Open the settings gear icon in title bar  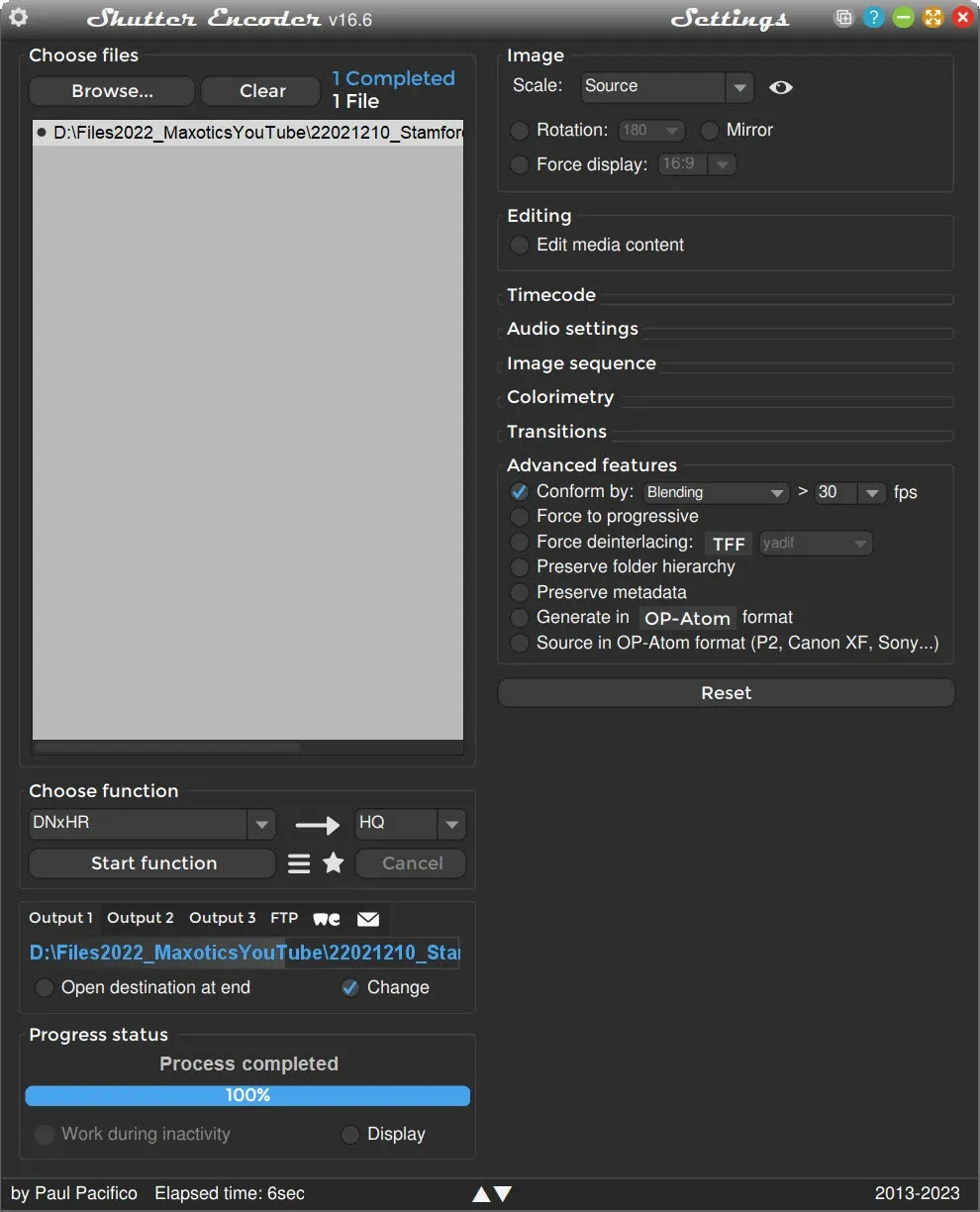(x=18, y=18)
